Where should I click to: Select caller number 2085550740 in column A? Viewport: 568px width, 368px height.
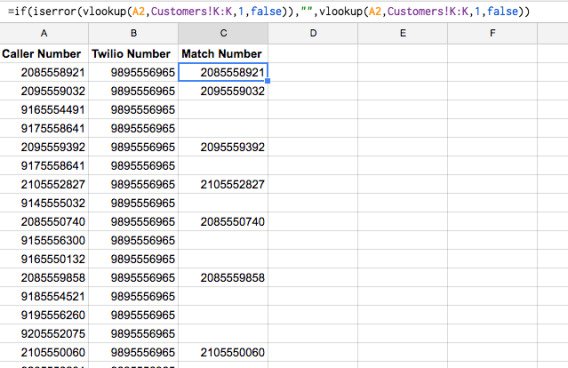(44, 222)
